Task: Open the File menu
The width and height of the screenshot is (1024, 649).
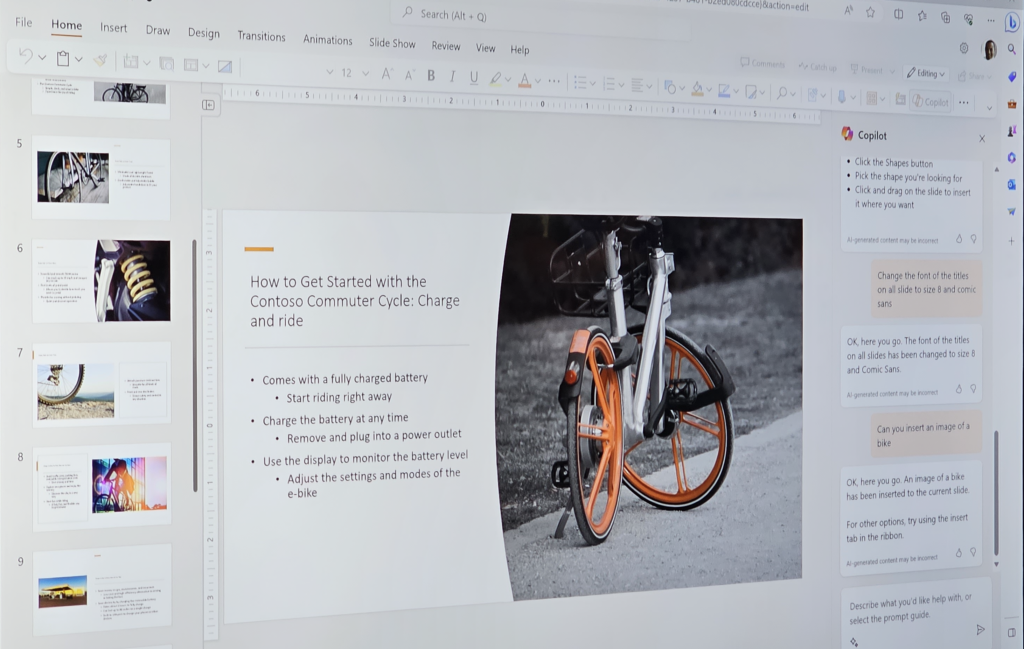Action: pyautogui.click(x=24, y=22)
